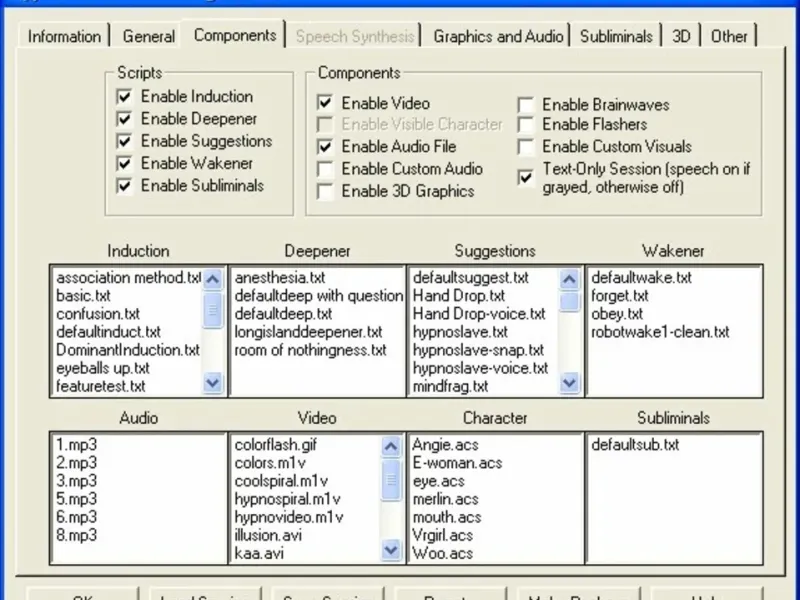Toggle Enable Subliminals checkbox
This screenshot has height=600, width=800.
click(124, 186)
